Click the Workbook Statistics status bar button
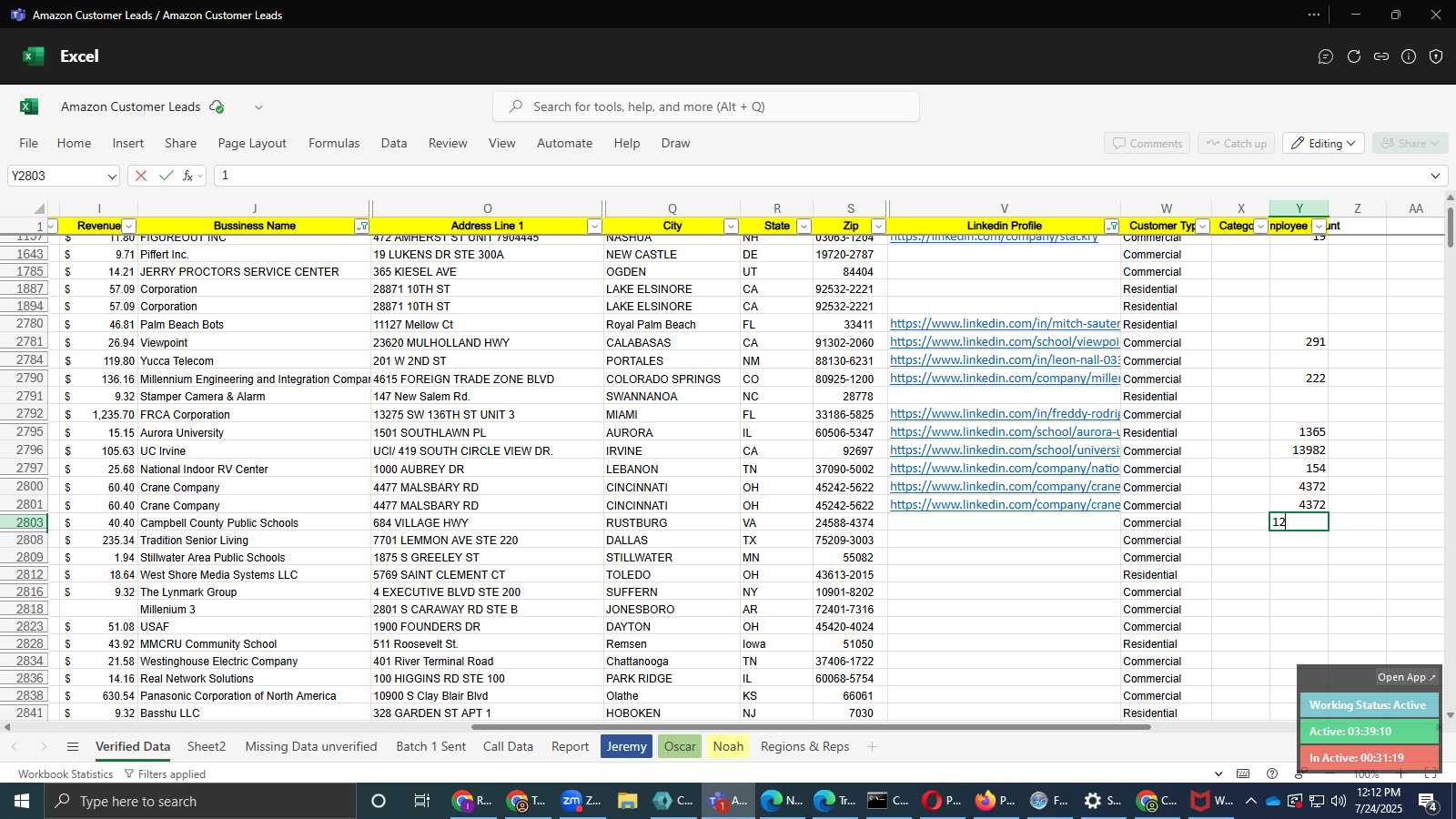This screenshot has height=819, width=1456. click(66, 774)
